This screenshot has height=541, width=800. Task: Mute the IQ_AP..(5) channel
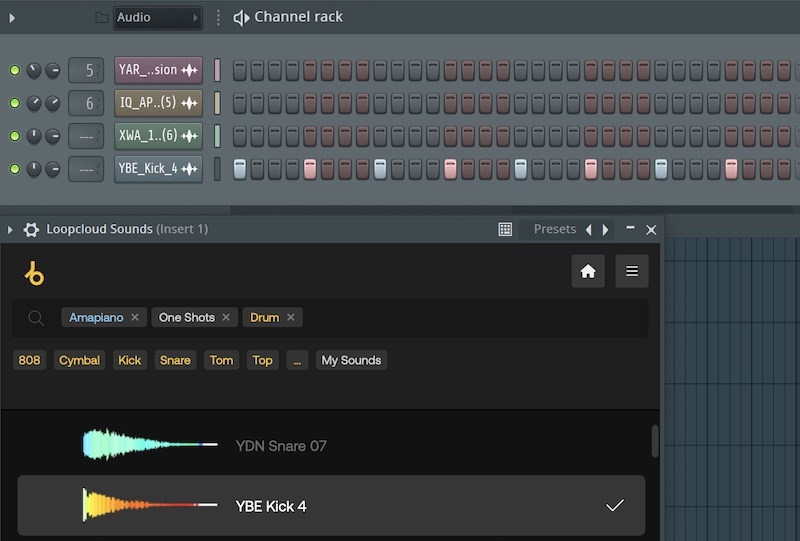[x=15, y=103]
